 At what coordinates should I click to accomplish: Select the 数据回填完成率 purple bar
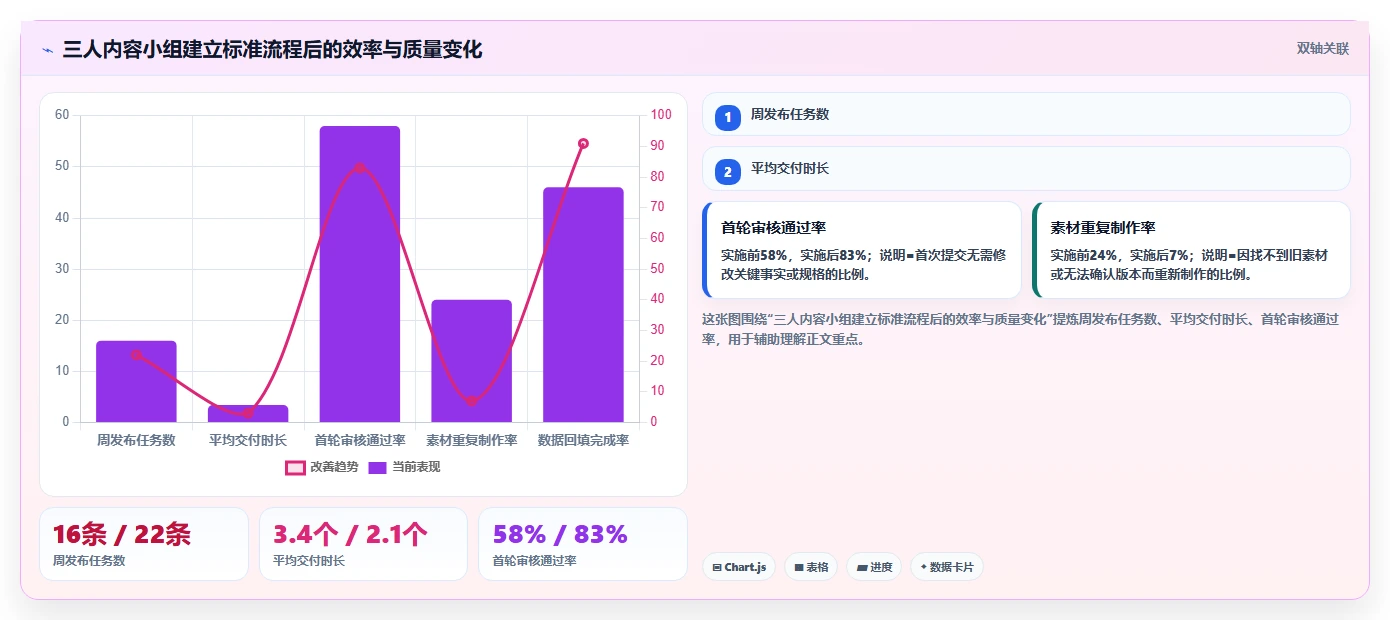[583, 304]
